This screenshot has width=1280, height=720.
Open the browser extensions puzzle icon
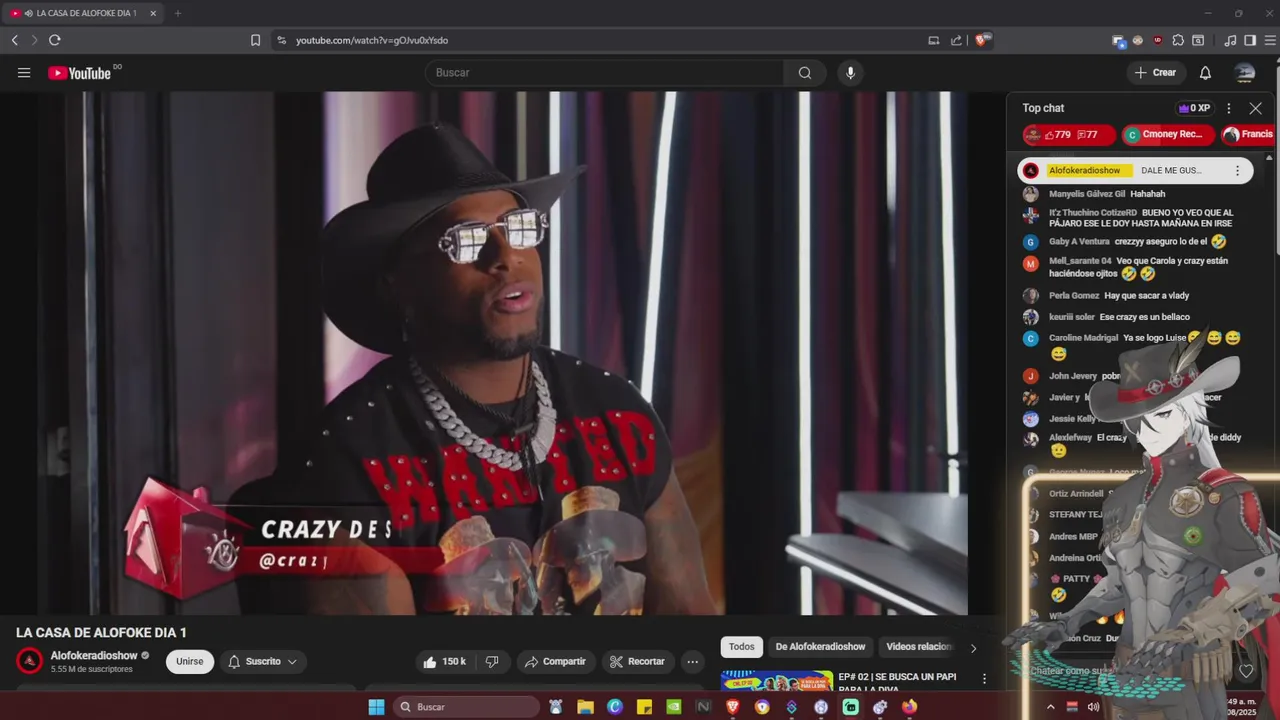pyautogui.click(x=1178, y=40)
